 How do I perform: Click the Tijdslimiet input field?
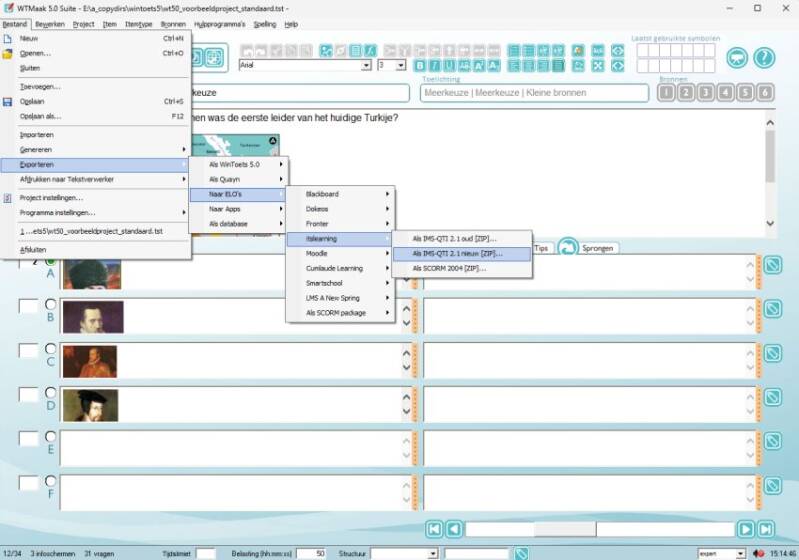pyautogui.click(x=205, y=553)
